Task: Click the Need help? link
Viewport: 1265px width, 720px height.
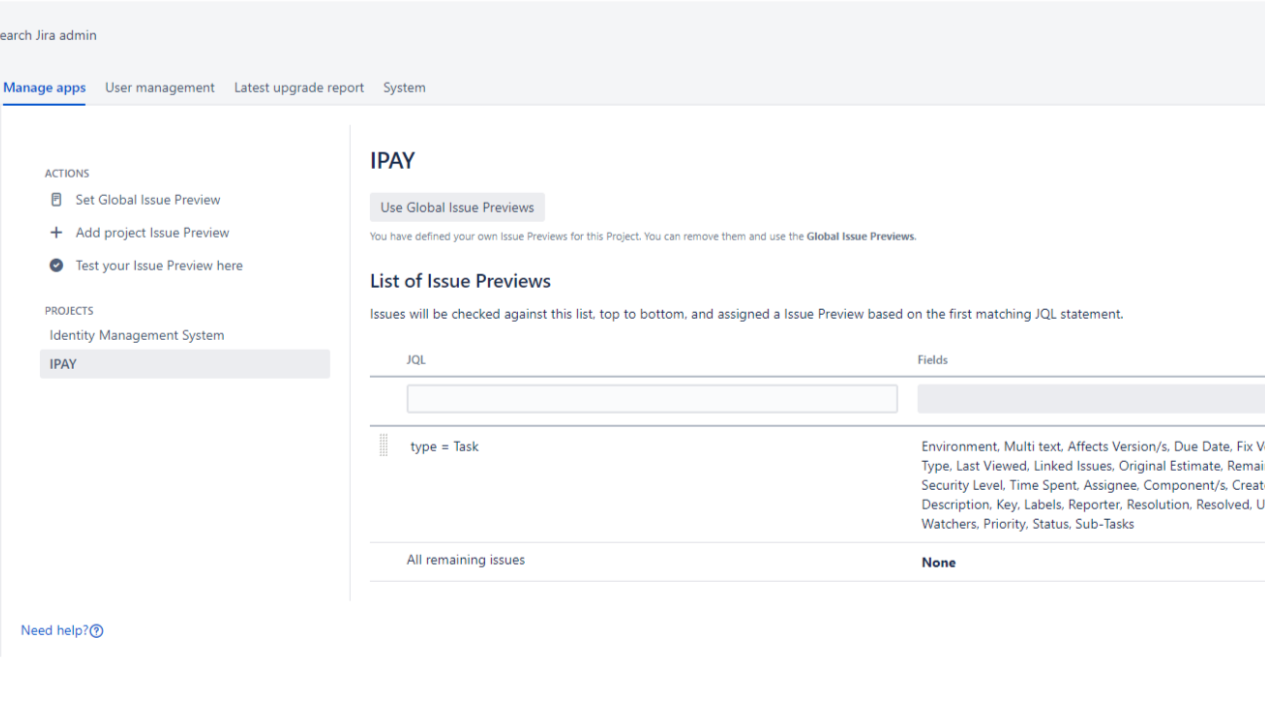Action: point(54,631)
